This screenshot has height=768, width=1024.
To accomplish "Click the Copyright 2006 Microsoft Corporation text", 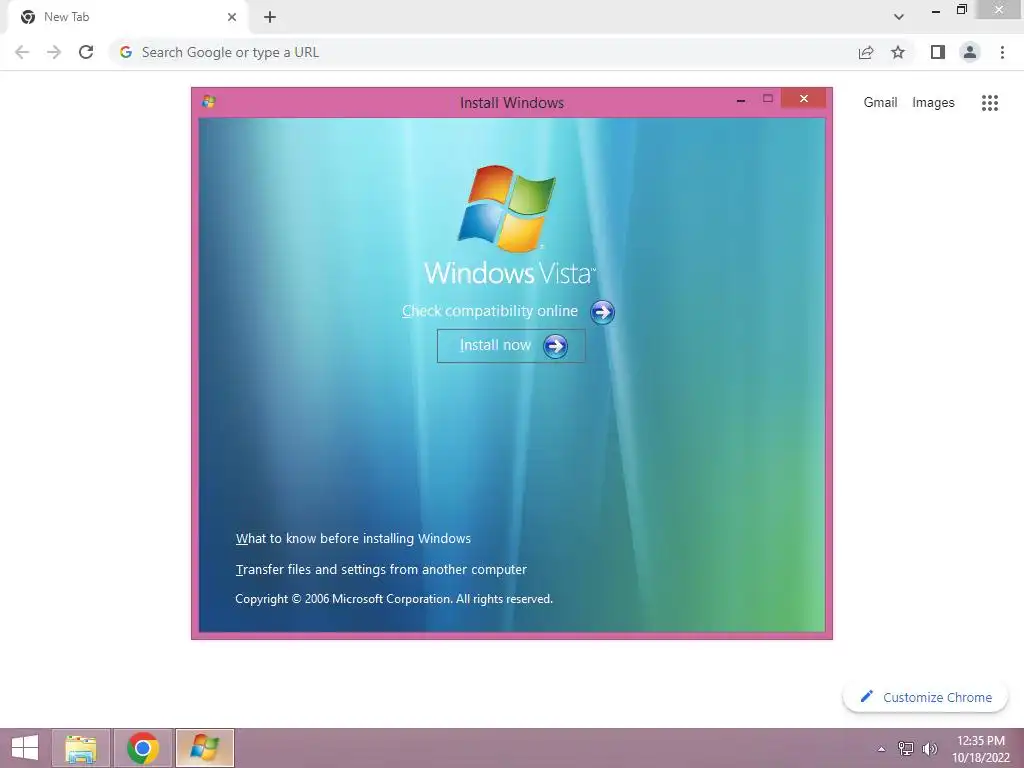I will pyautogui.click(x=394, y=599).
